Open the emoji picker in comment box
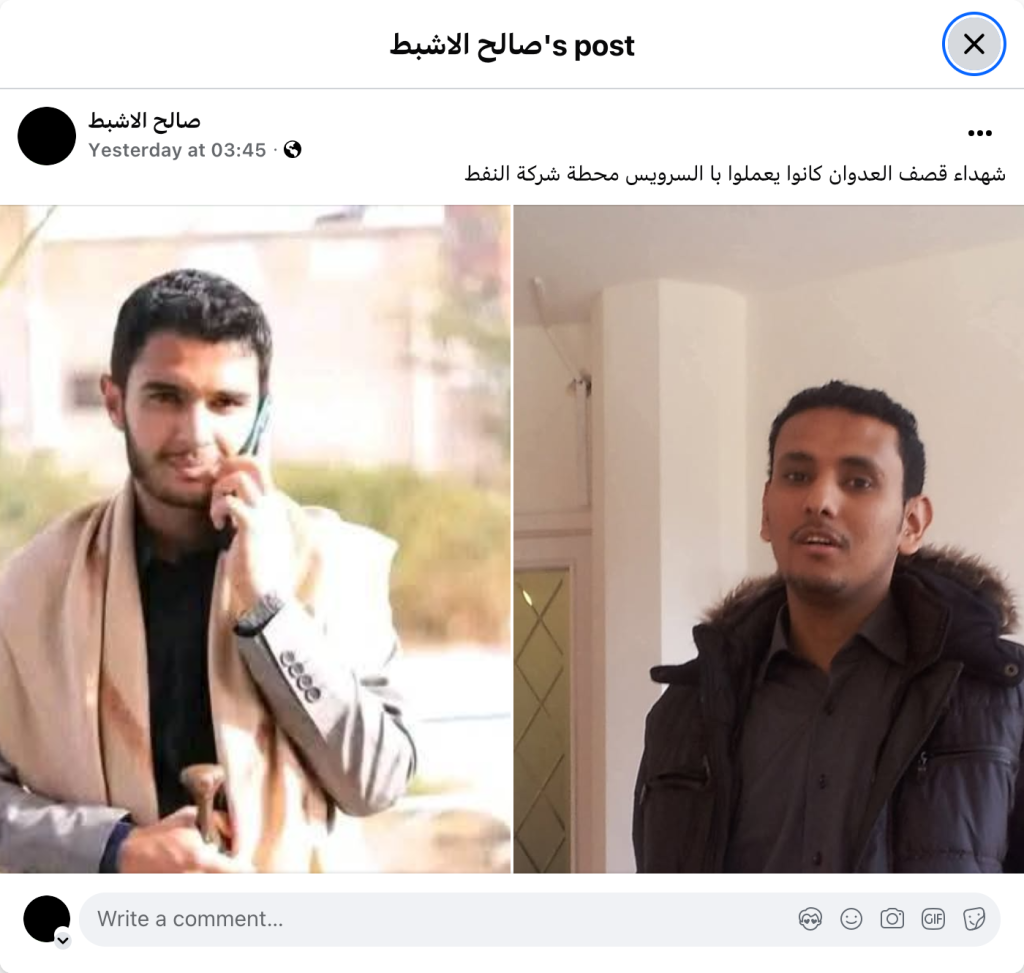 (851, 919)
